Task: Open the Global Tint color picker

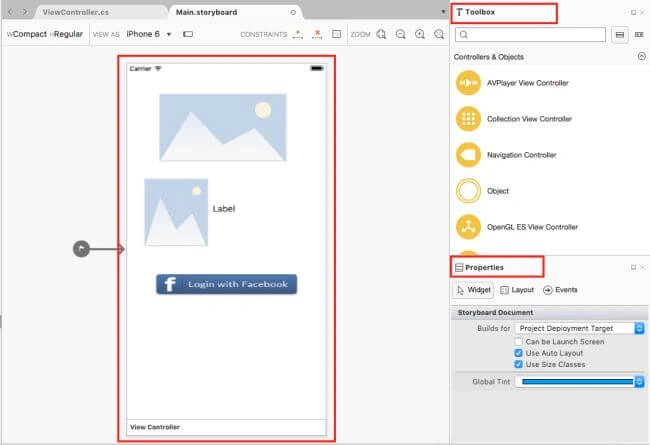Action: click(x=580, y=382)
